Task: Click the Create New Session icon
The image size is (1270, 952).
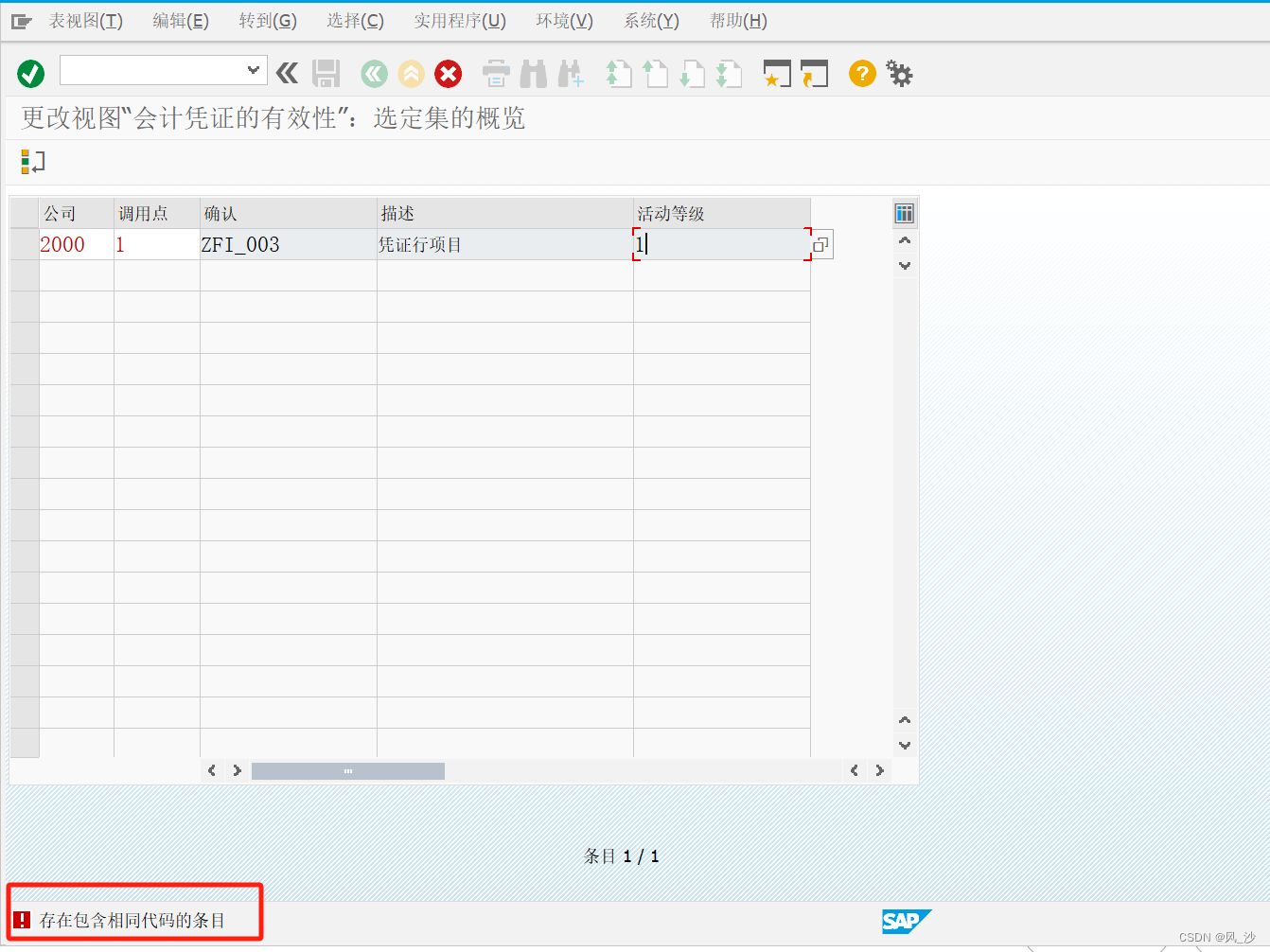Action: [777, 74]
